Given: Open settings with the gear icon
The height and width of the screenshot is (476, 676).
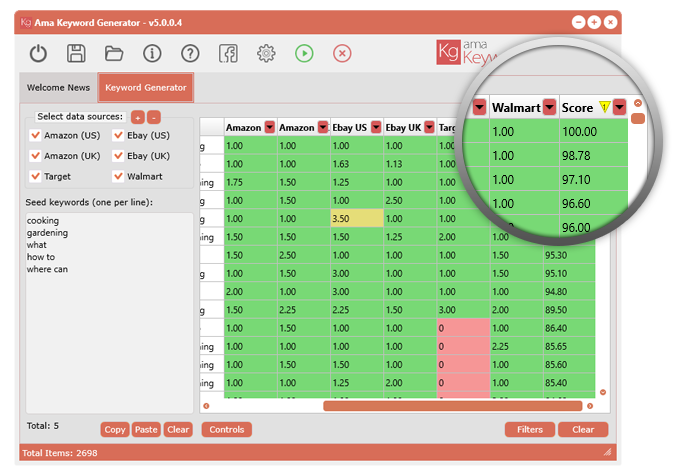Looking at the screenshot, I should pos(266,54).
